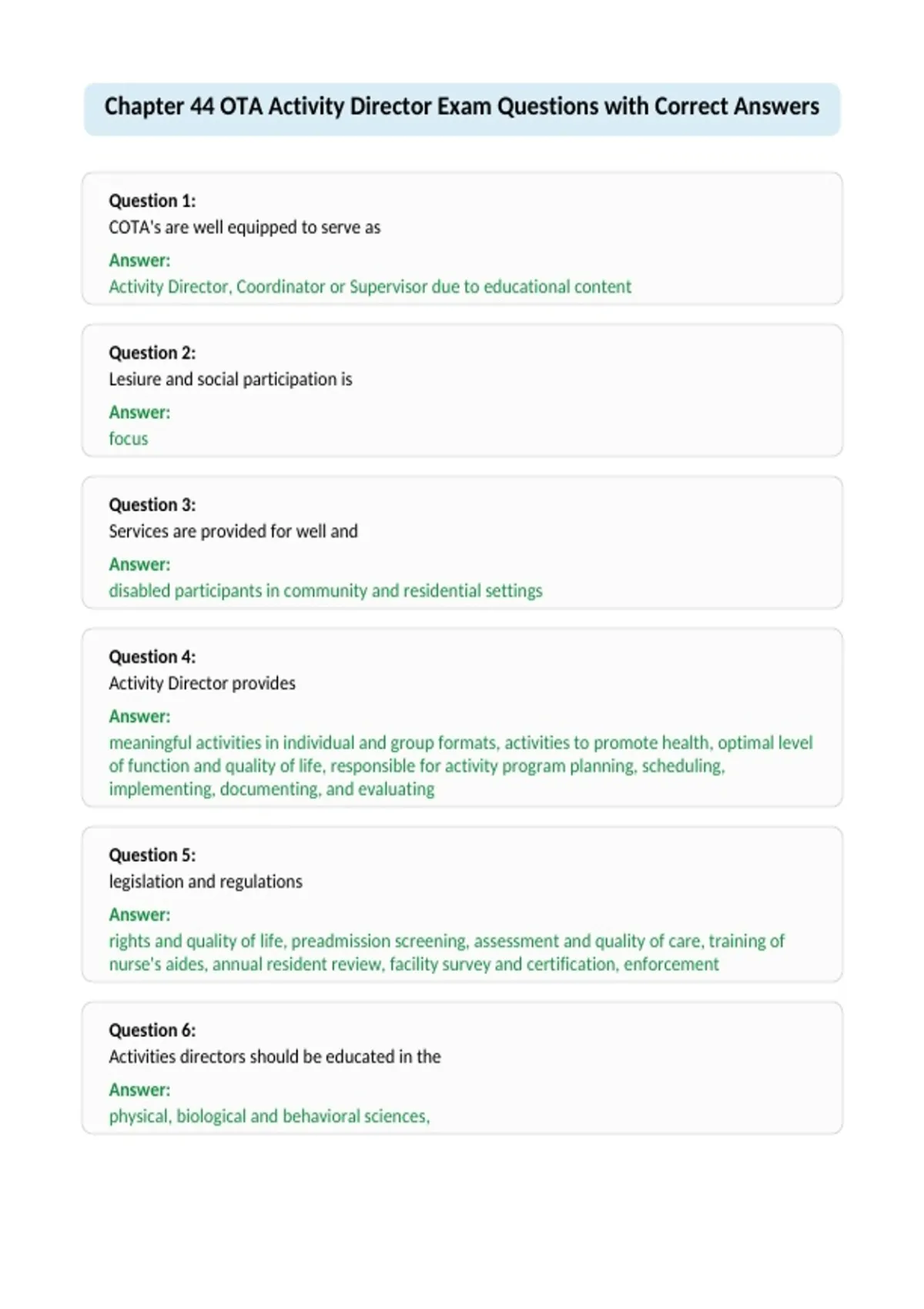924x1309 pixels.
Task: Click the text 'Activity Director provides'
Action: [x=202, y=683]
